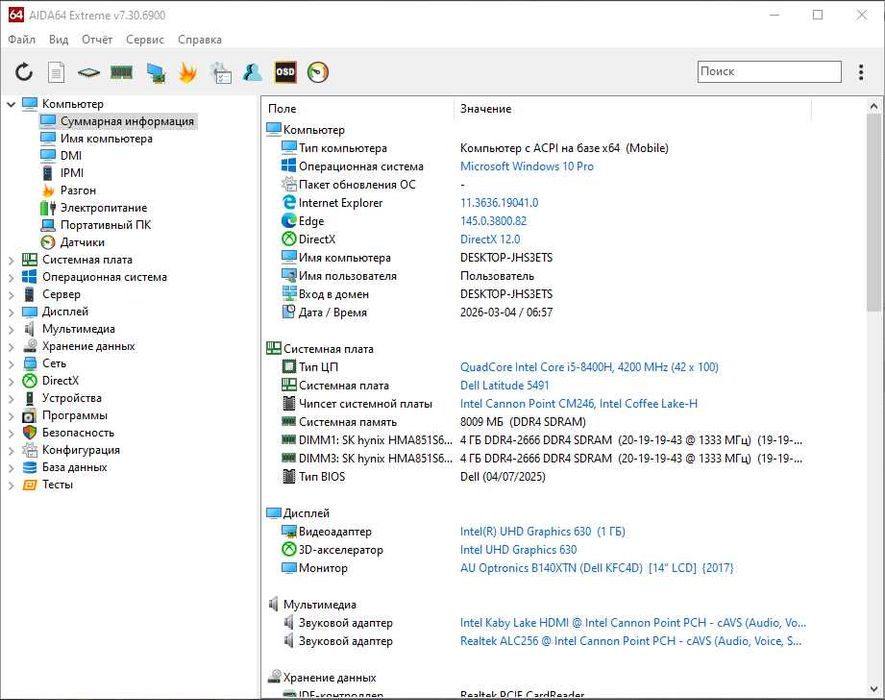Open the audit manager checklist icon

[220, 72]
